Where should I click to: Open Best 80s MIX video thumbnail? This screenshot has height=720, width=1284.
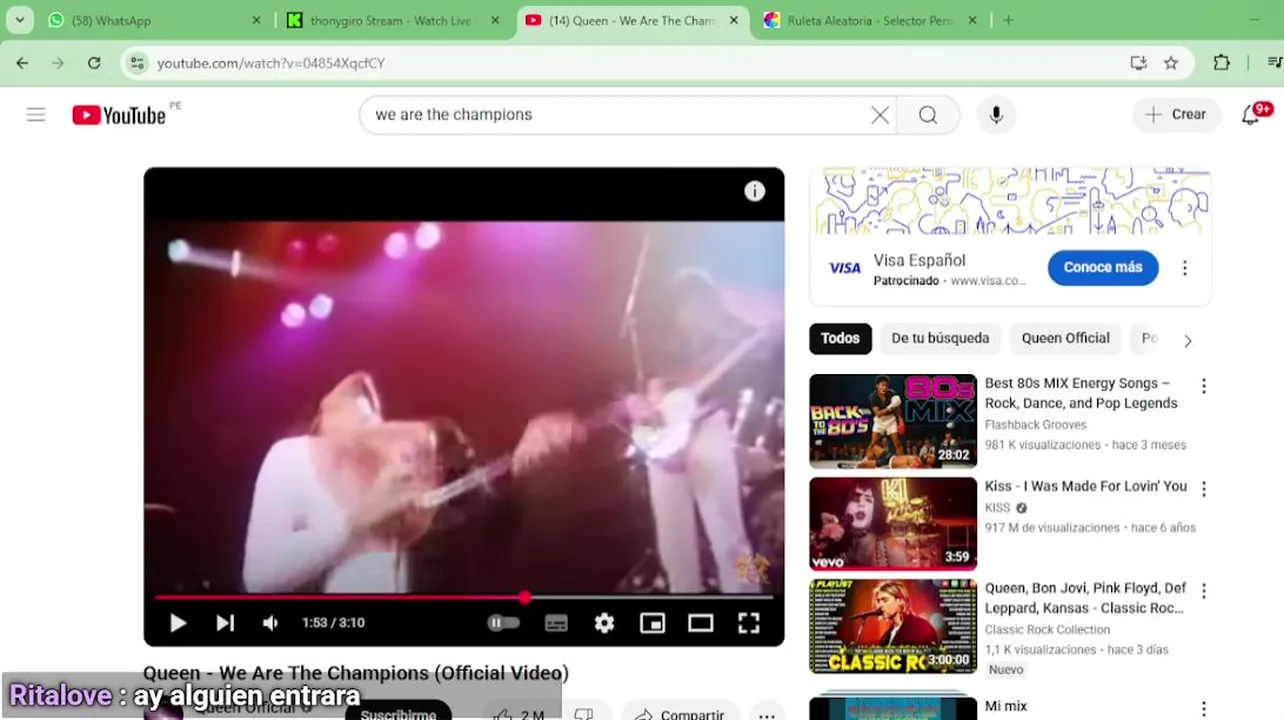tap(893, 421)
